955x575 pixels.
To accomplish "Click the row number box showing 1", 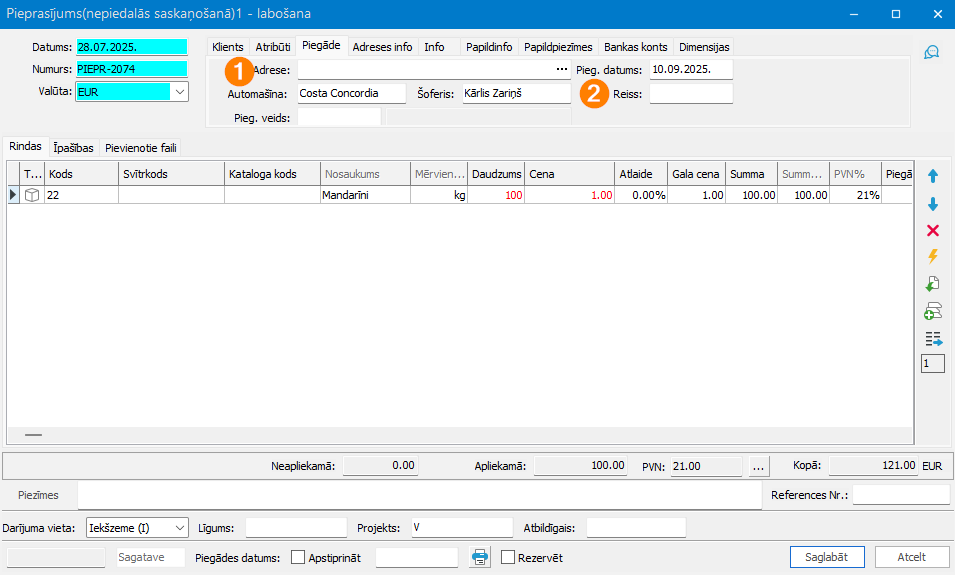I will (x=932, y=364).
